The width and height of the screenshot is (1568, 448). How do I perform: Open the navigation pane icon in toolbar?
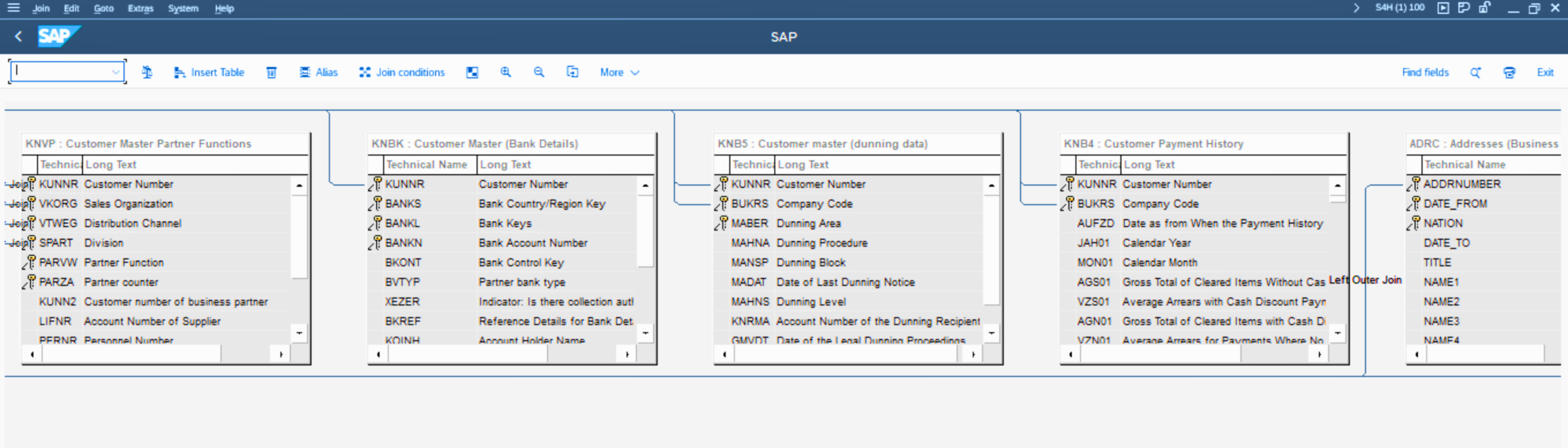click(472, 73)
